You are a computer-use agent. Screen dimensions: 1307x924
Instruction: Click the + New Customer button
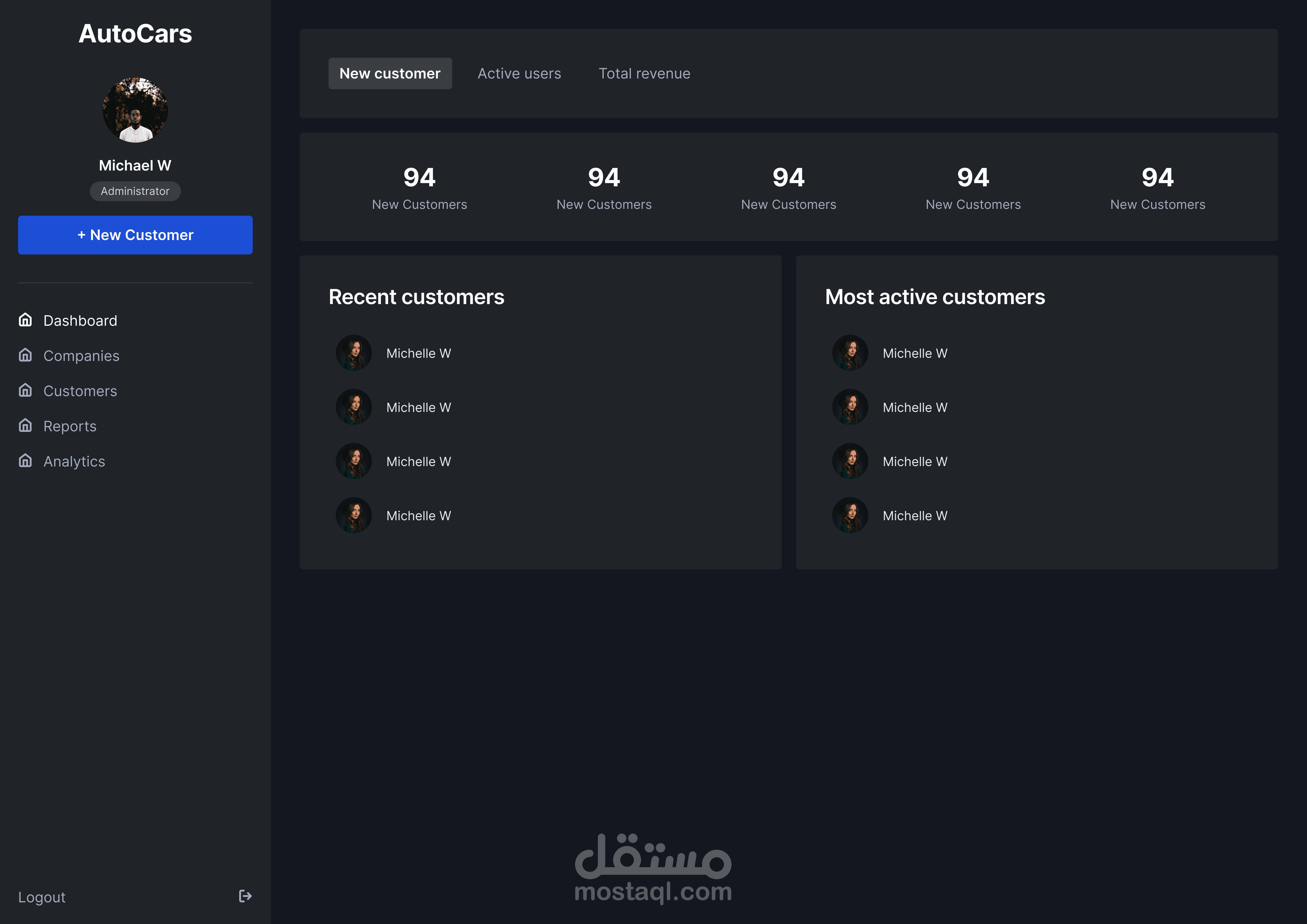135,235
